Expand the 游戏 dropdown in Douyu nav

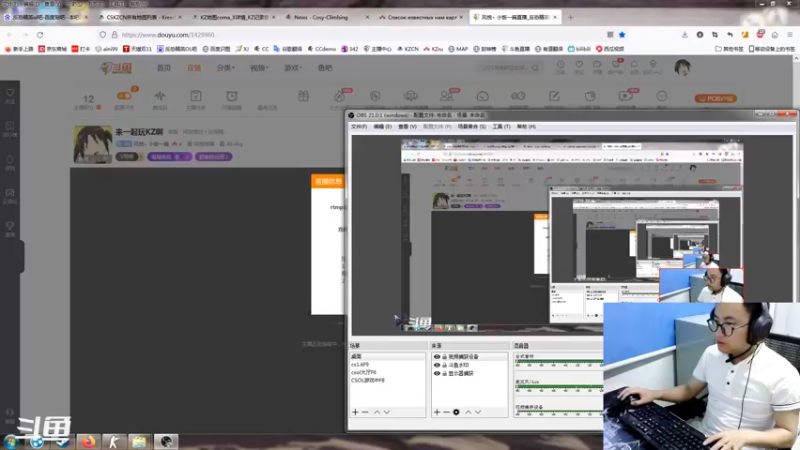[293, 68]
